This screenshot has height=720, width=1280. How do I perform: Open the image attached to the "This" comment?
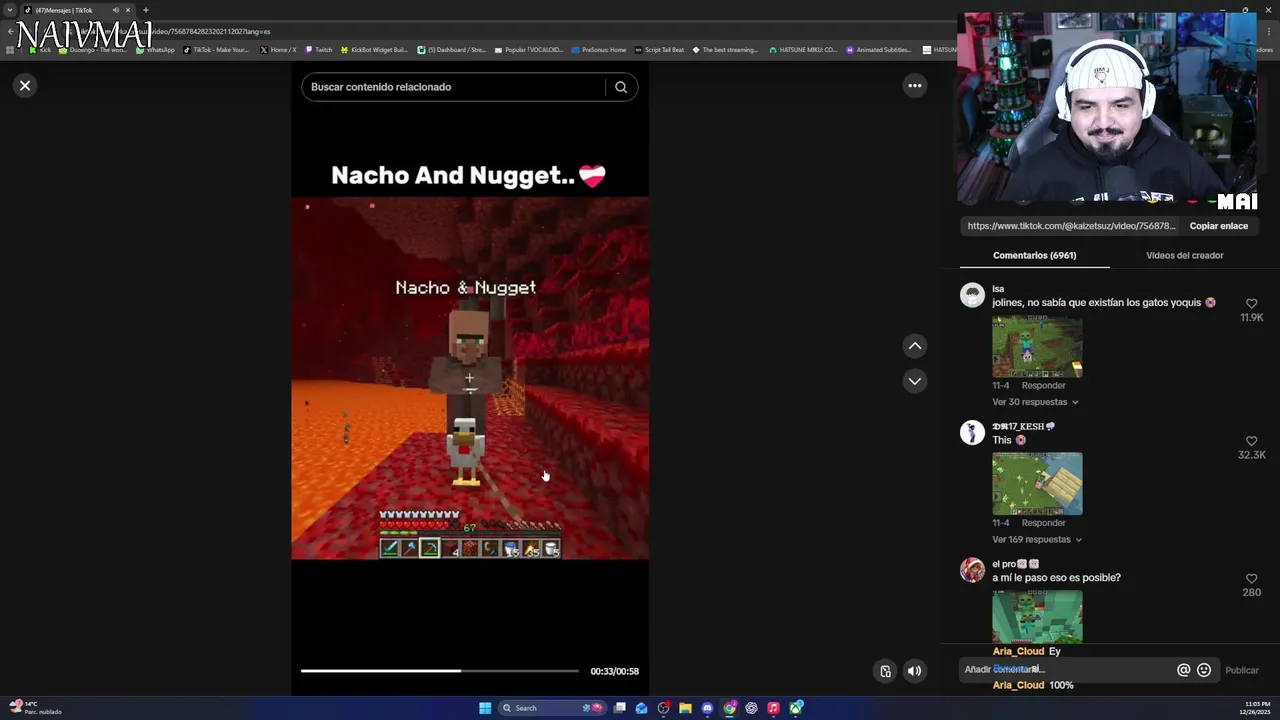[x=1037, y=484]
